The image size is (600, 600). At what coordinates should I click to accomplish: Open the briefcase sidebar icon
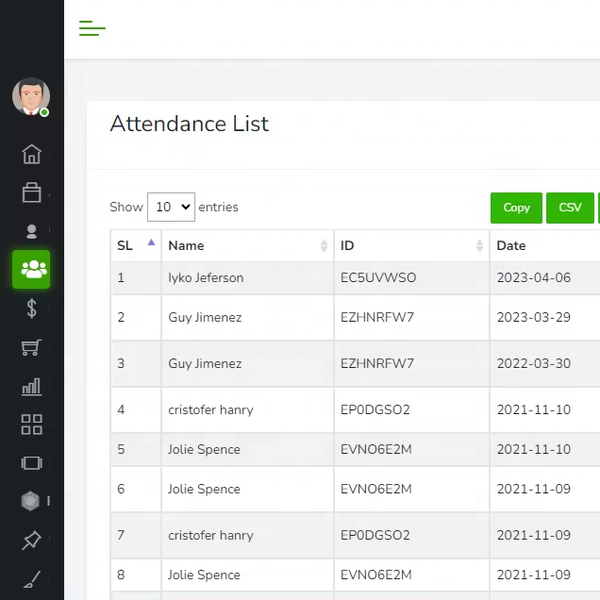click(x=32, y=192)
